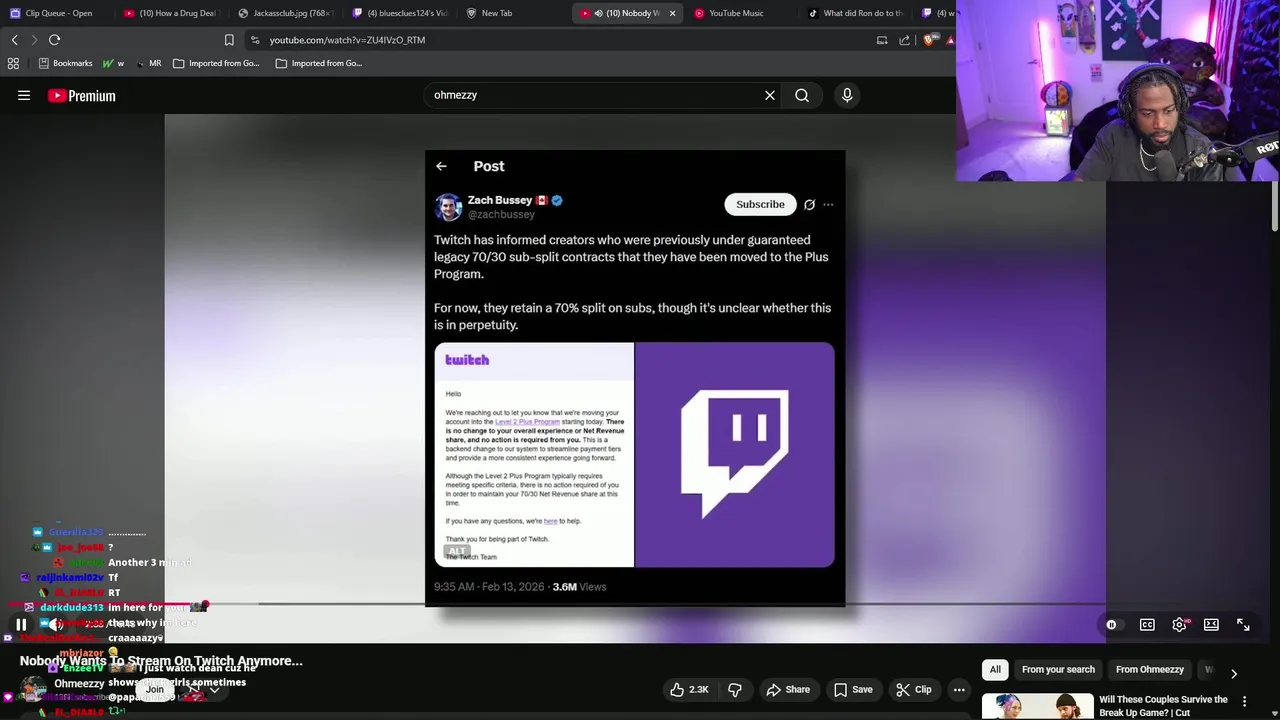The image size is (1280, 720).
Task: Select the From Ohmeezzy chip
Action: 1150,670
